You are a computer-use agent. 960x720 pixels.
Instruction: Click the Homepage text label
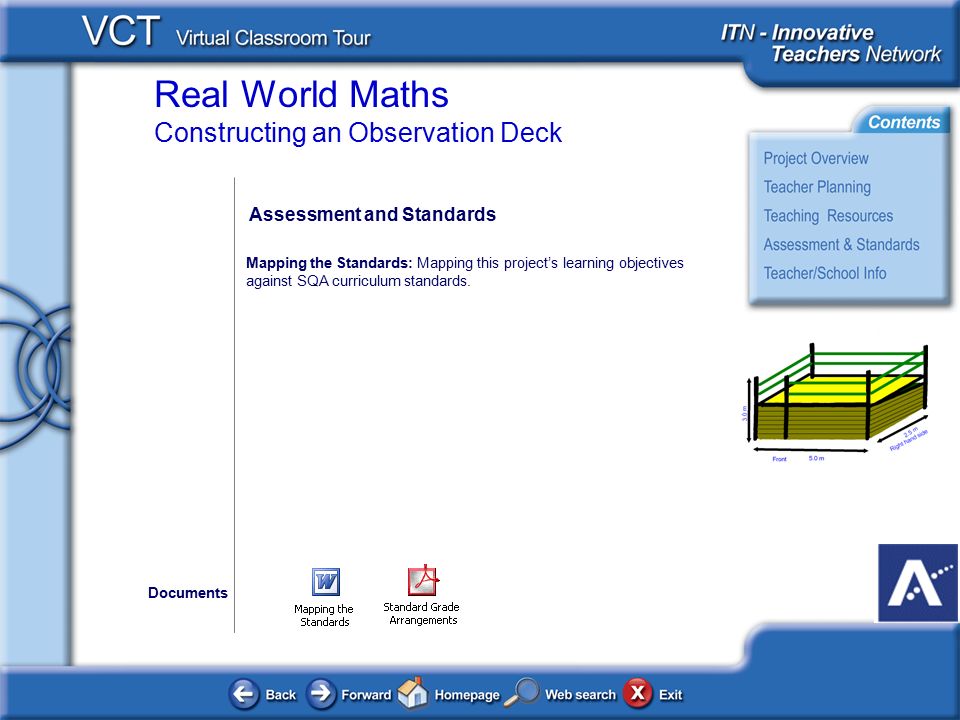point(467,696)
